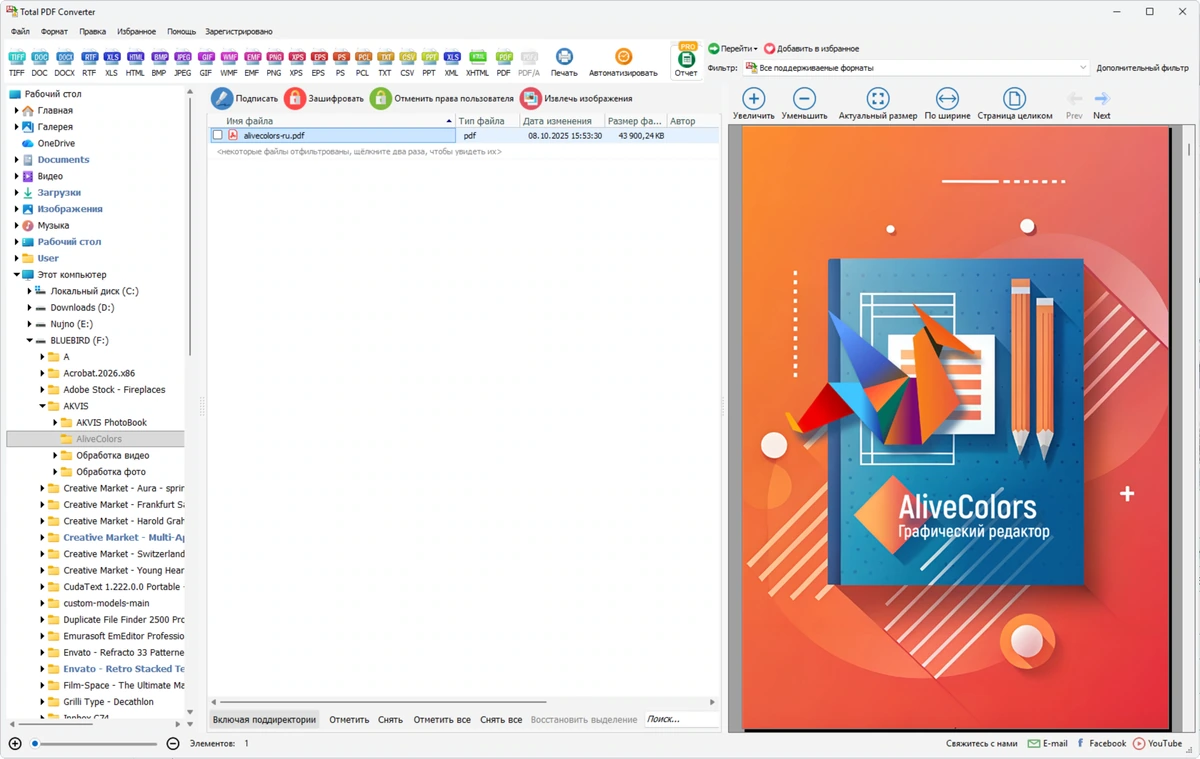Screen dimensions: 1200x759
Task: Select PNG output format icon
Action: tap(274, 64)
